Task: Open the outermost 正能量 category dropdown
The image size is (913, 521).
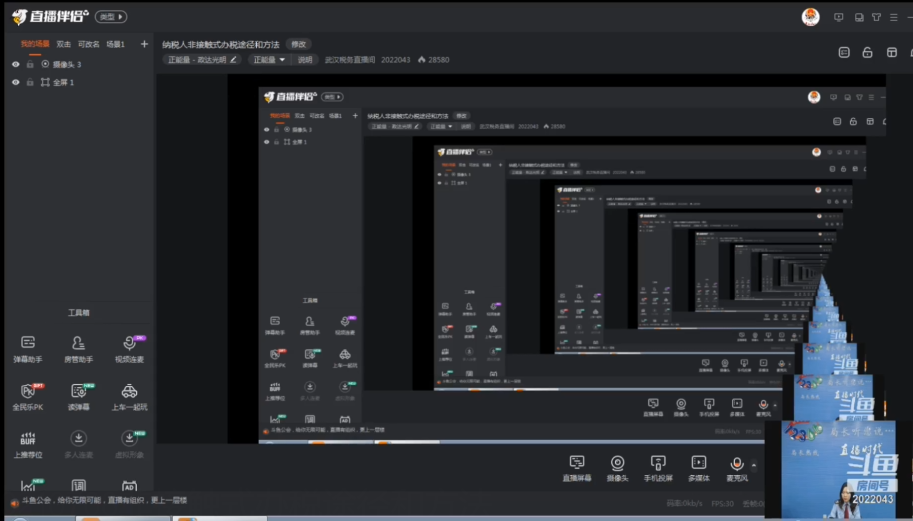Action: pyautogui.click(x=269, y=59)
